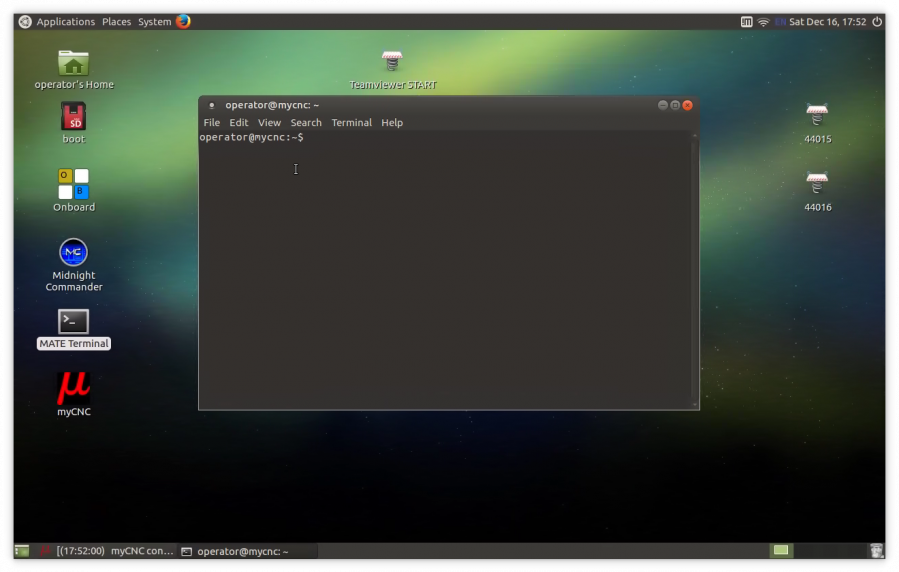Open operator's Home folder icon
The image size is (899, 572).
(x=73, y=63)
